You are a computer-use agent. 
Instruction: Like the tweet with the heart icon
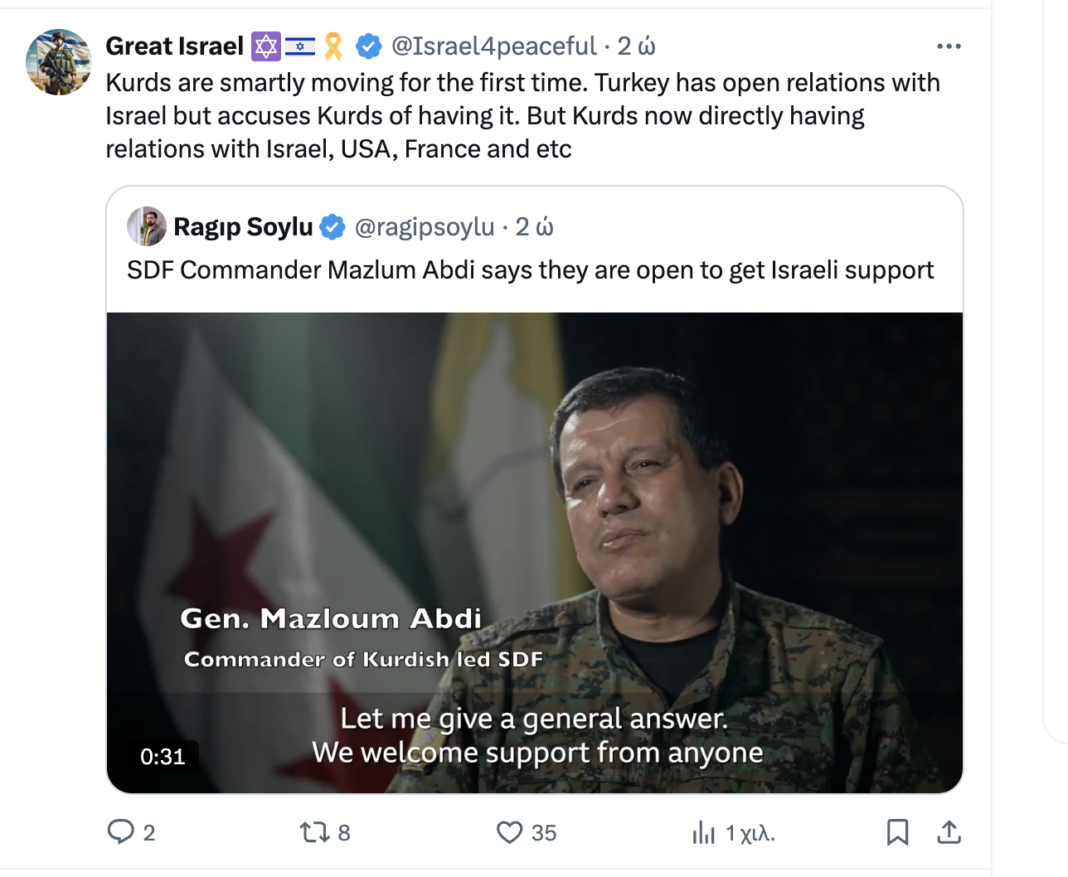pyautogui.click(x=510, y=832)
